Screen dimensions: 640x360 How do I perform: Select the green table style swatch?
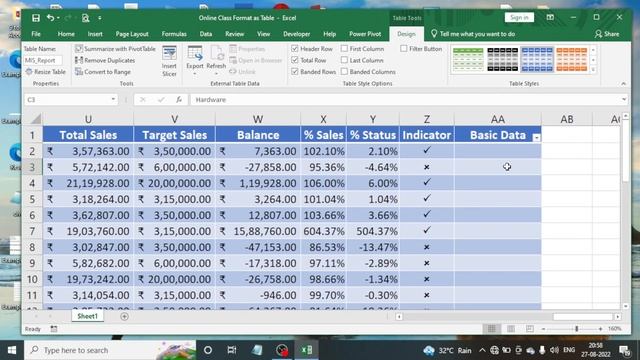pyautogui.click(x=468, y=59)
